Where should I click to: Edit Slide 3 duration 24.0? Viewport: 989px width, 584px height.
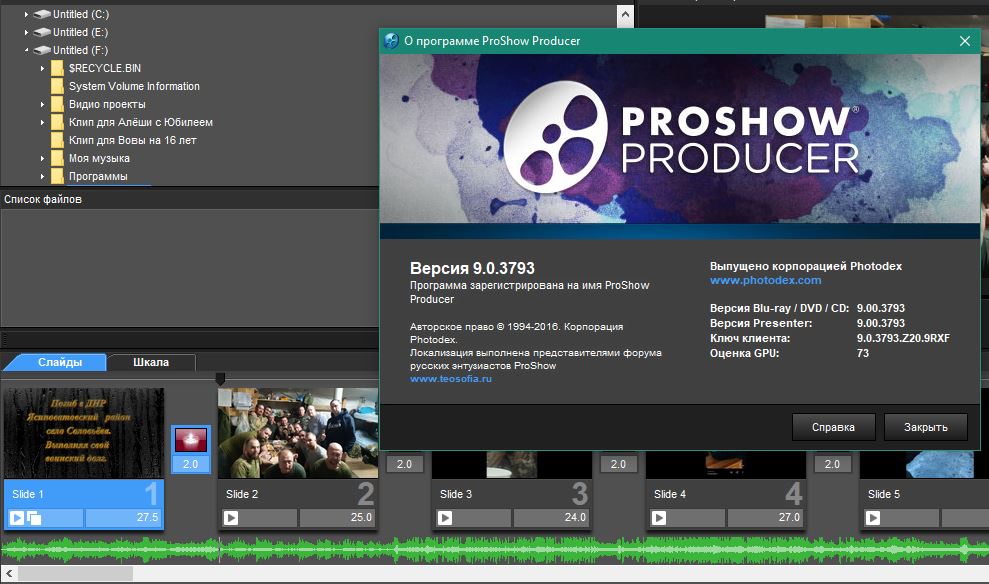(551, 518)
